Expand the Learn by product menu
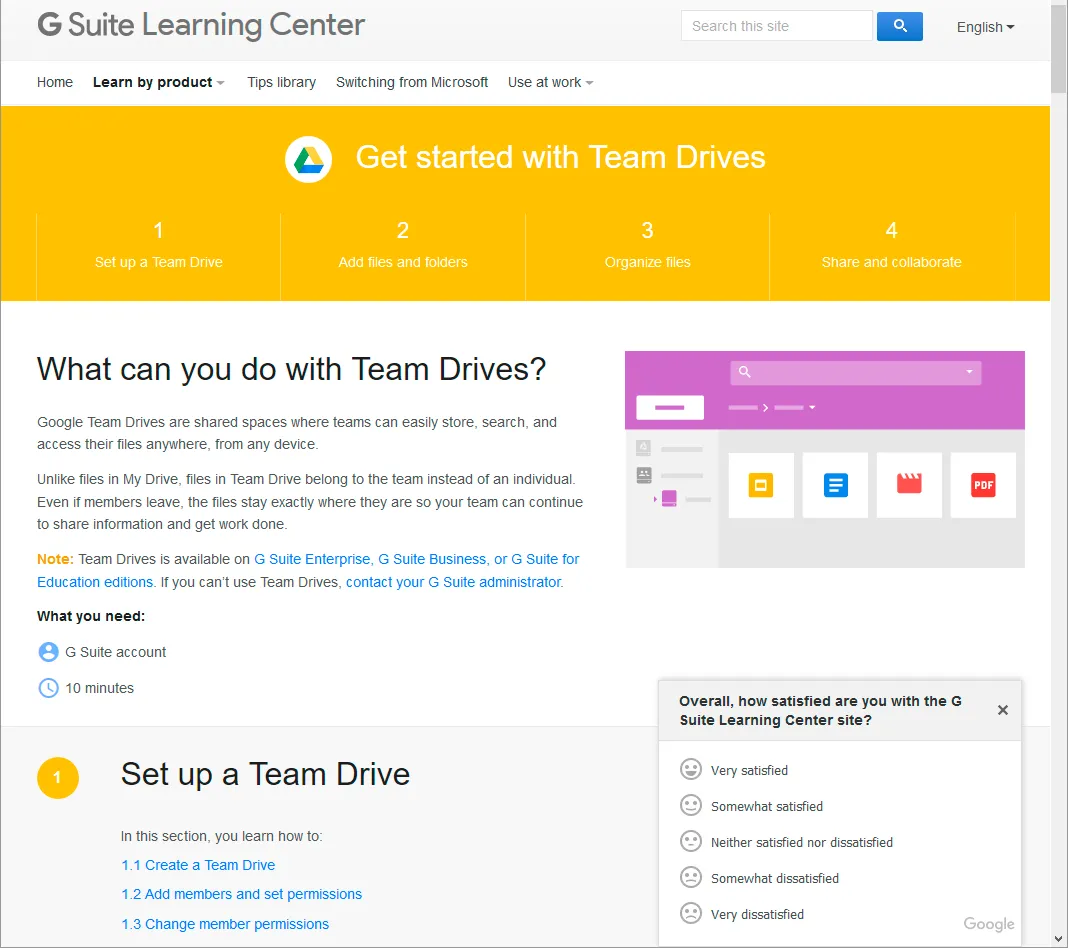Screen dimensions: 1068x948 158,82
